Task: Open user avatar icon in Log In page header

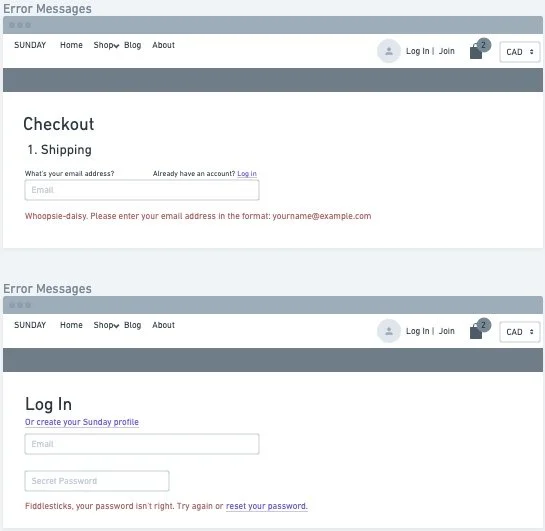Action: coord(389,331)
